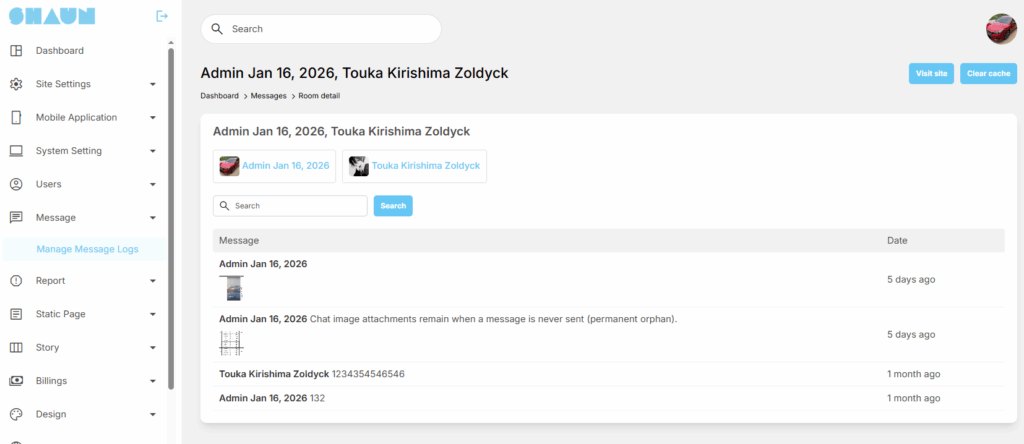Viewport: 1024px width, 444px height.
Task: Click the sidebar collapse logout-arrow icon
Action: coord(162,16)
